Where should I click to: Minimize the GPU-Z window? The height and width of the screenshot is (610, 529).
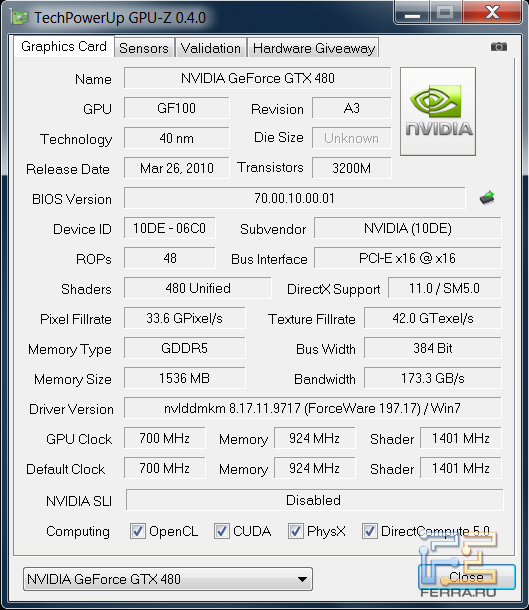pos(412,13)
